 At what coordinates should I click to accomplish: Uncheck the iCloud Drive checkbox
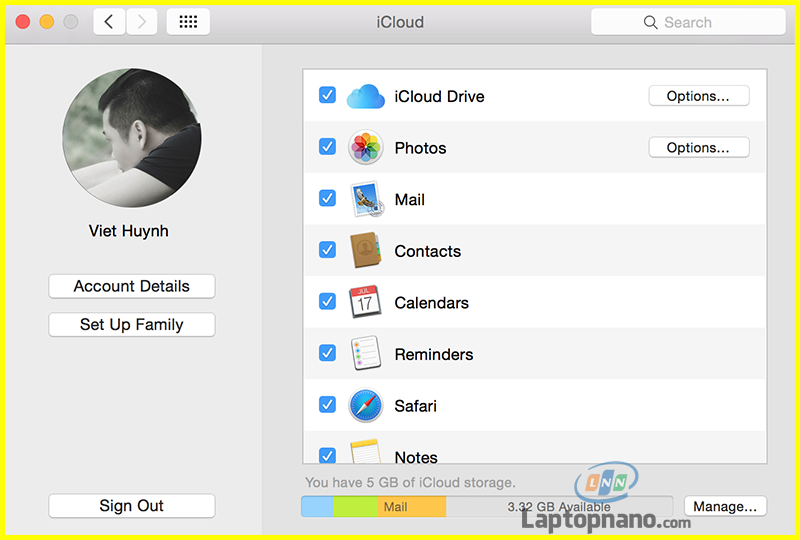[327, 95]
